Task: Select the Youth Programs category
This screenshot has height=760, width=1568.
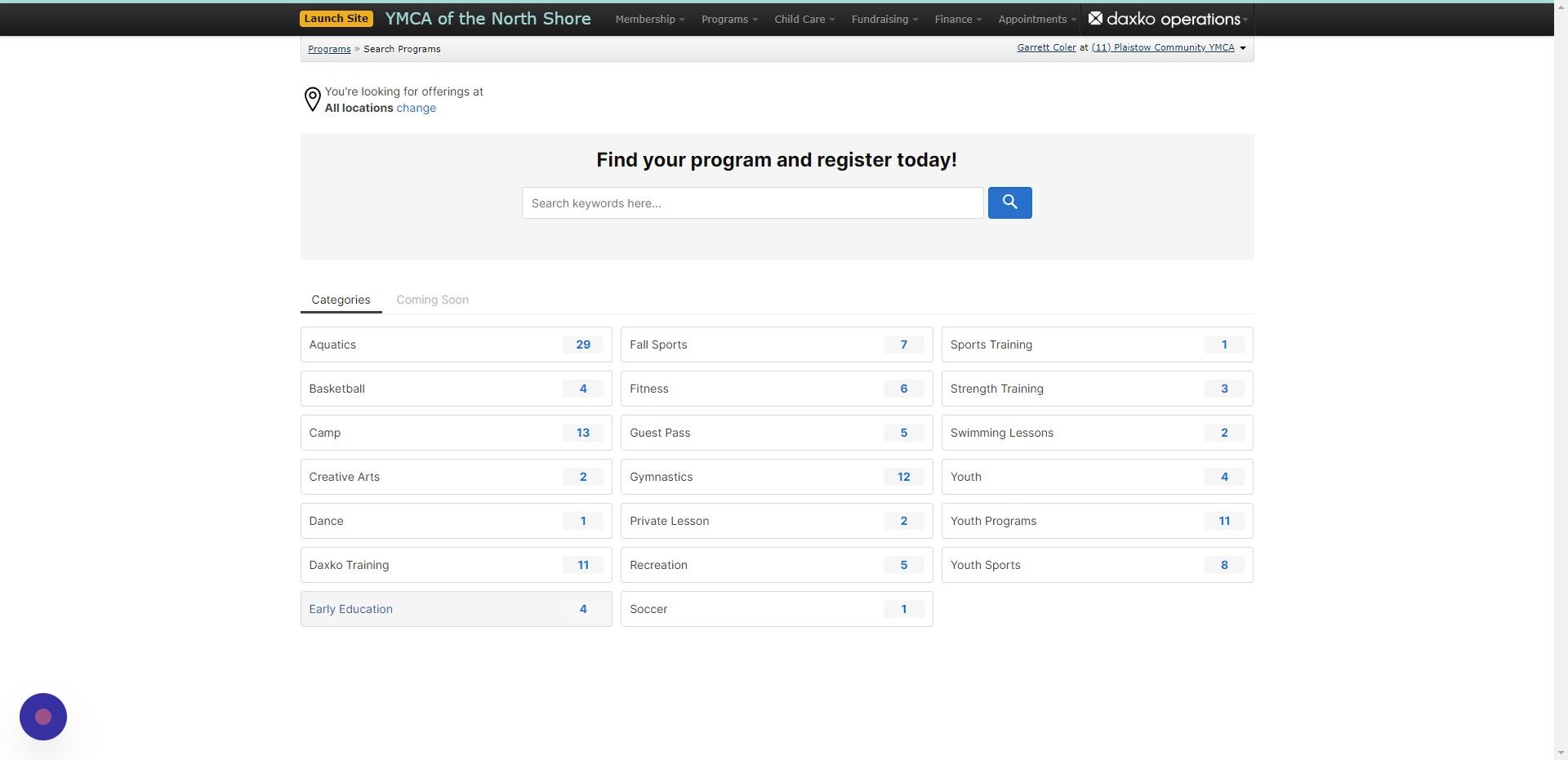Action: click(1097, 521)
